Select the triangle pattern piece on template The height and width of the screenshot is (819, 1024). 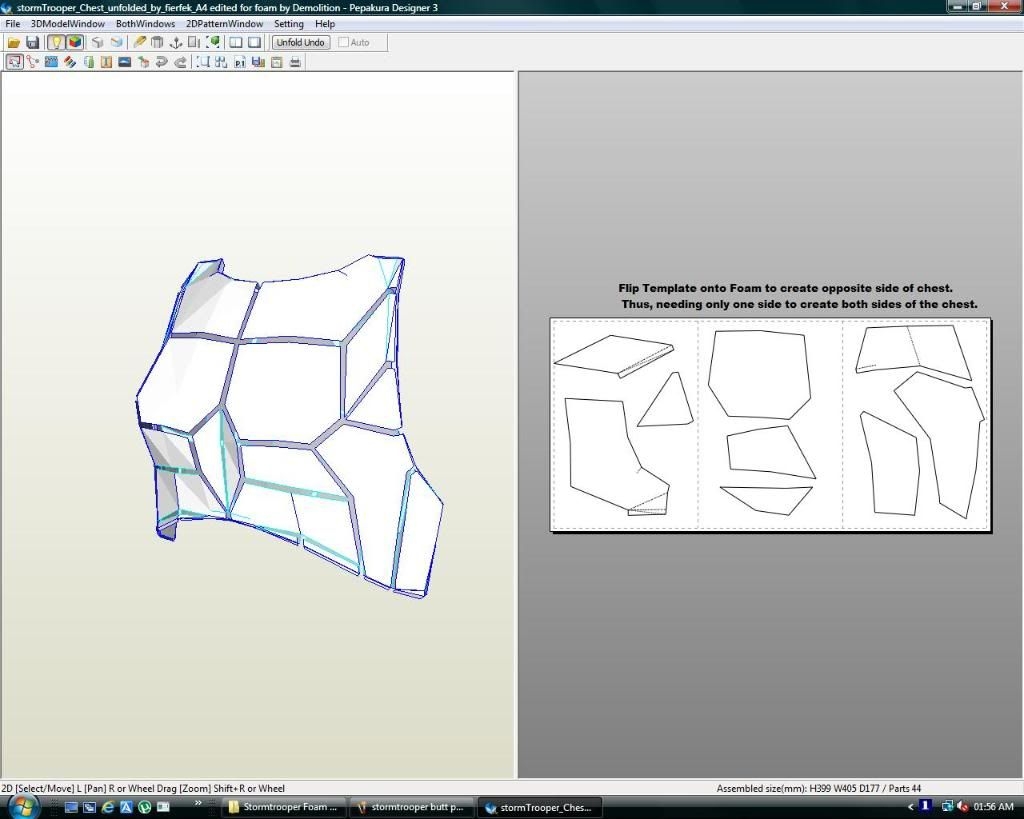tap(667, 403)
